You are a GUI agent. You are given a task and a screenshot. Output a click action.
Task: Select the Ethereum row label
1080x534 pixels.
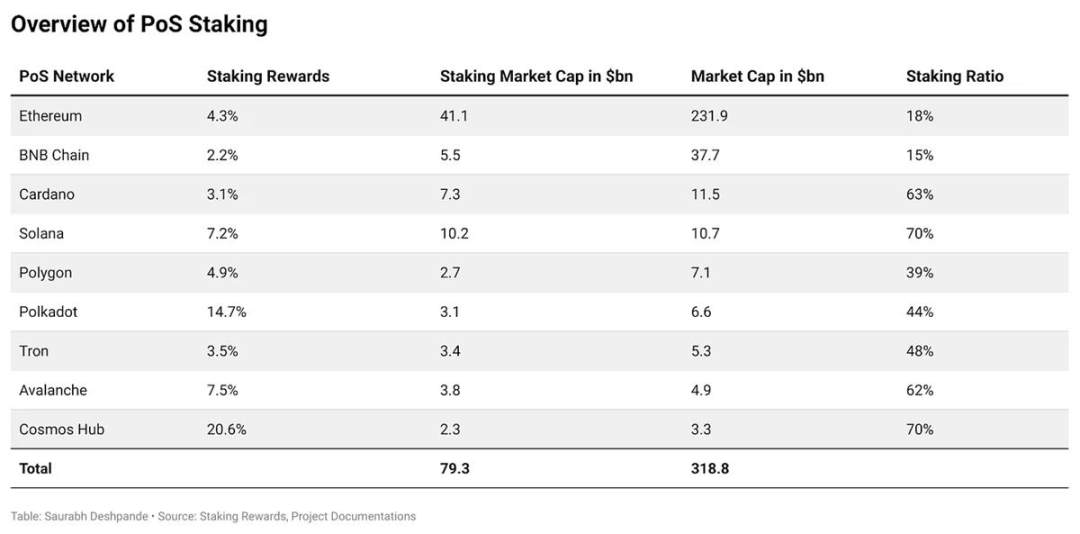[x=50, y=116]
